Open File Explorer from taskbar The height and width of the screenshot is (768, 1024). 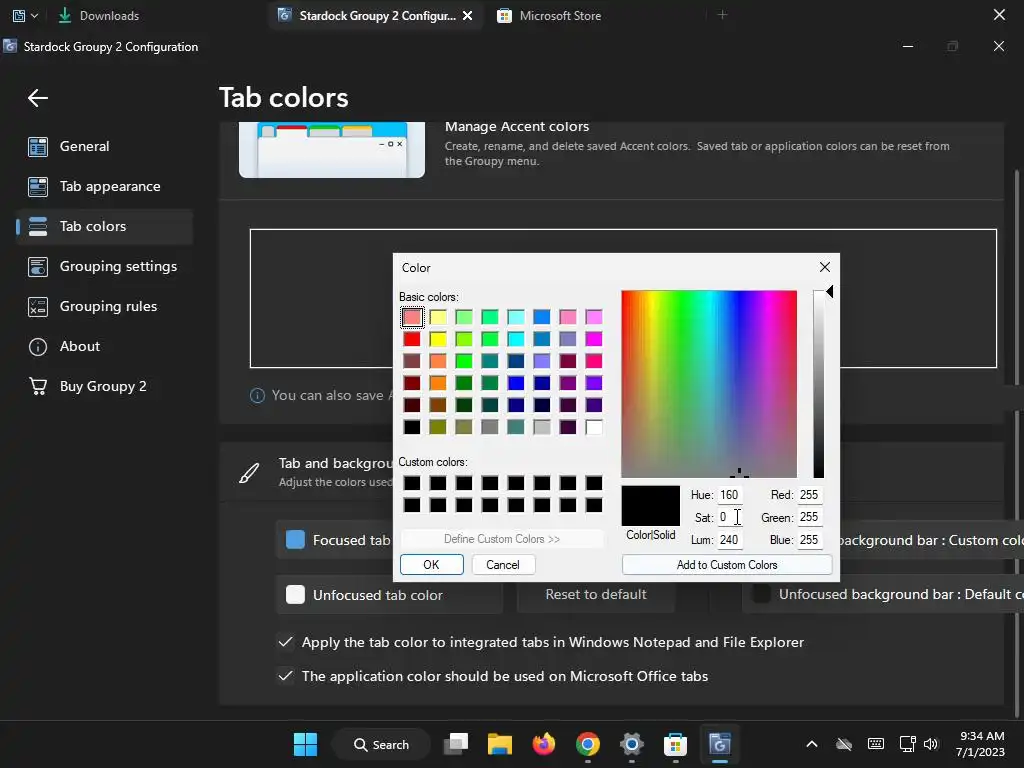click(500, 744)
